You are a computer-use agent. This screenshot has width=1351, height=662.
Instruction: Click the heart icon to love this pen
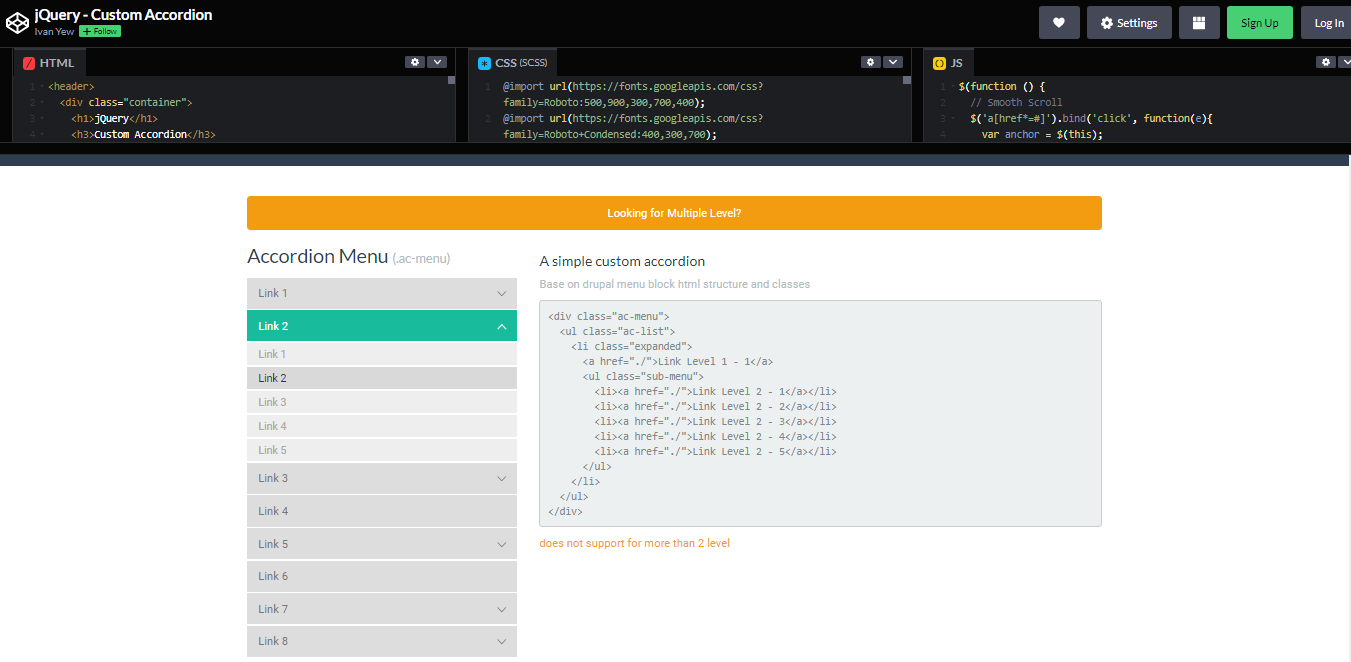(x=1059, y=22)
